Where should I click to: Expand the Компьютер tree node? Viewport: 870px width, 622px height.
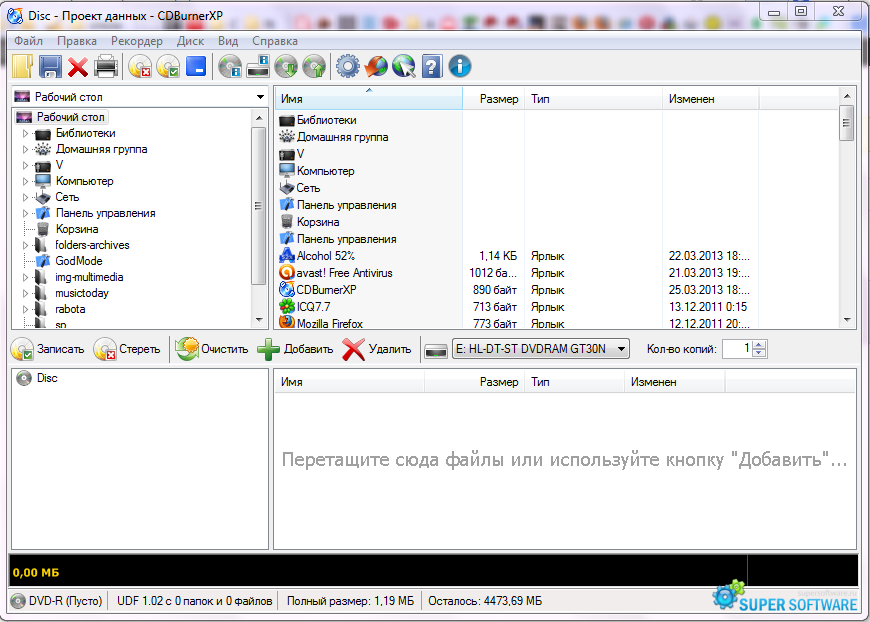pos(25,181)
